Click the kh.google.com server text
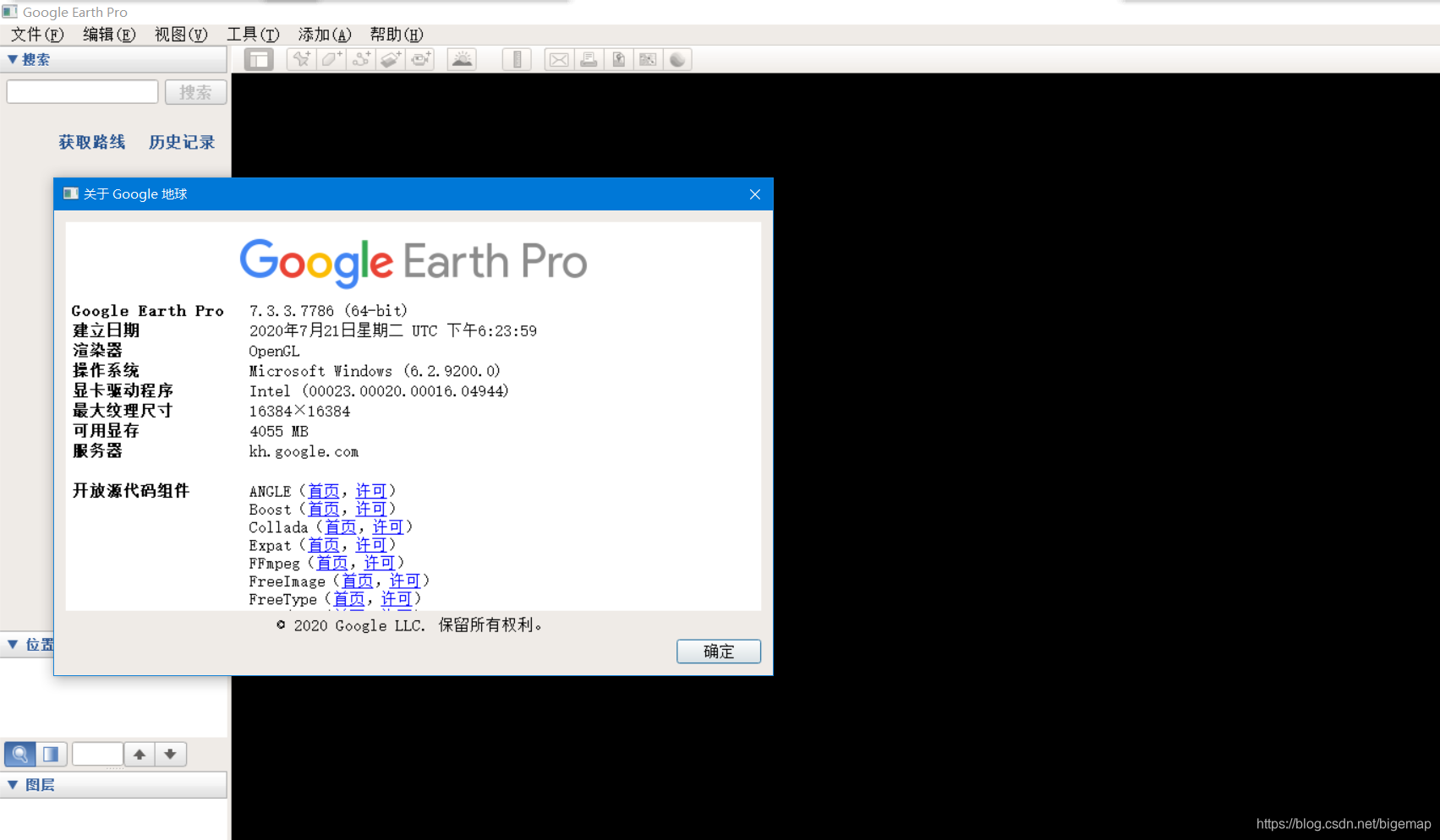Image resolution: width=1440 pixels, height=840 pixels. [304, 451]
